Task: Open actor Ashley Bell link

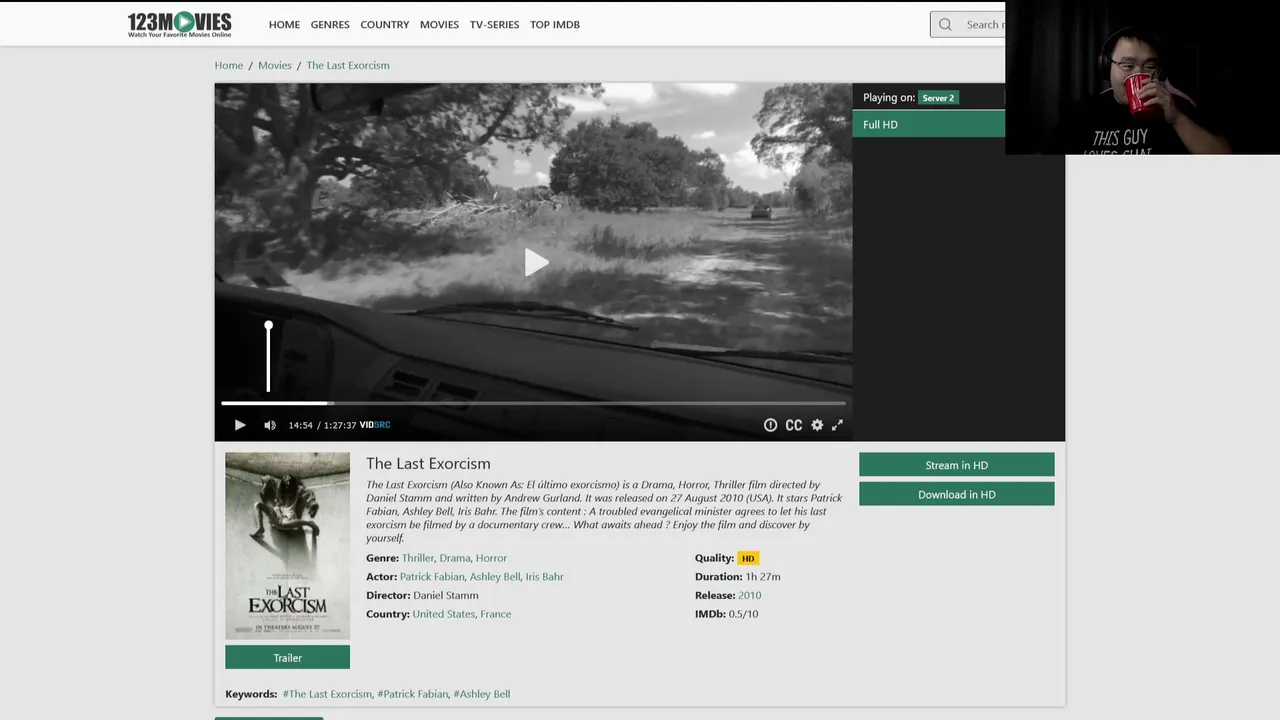Action: point(495,577)
